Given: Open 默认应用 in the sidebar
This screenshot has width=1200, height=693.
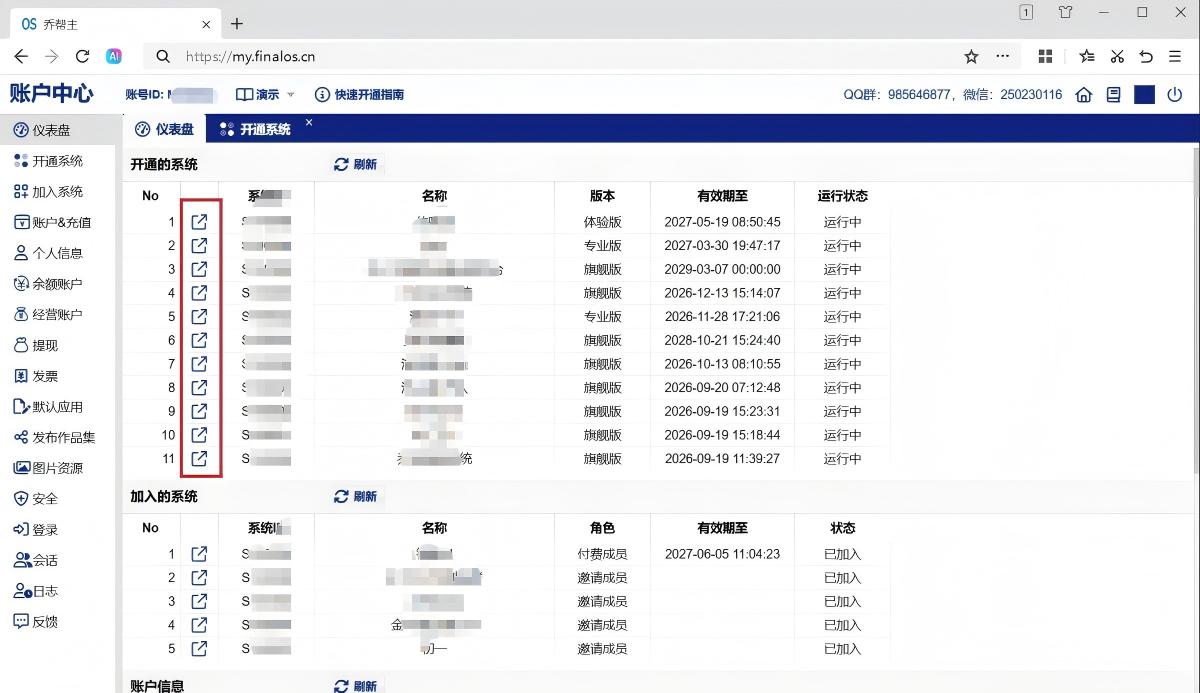Looking at the screenshot, I should [x=57, y=407].
